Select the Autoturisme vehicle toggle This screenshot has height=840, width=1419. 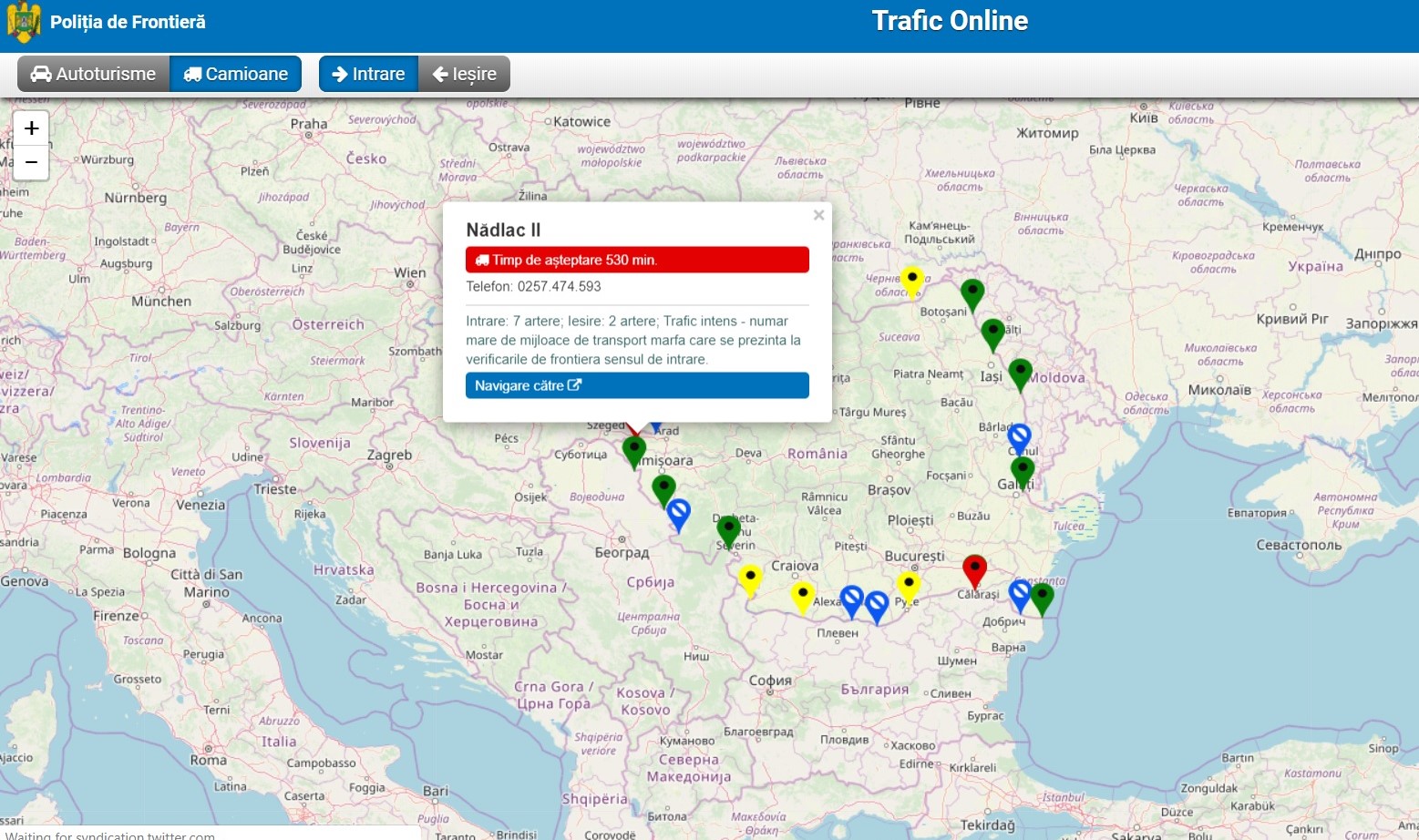point(94,74)
